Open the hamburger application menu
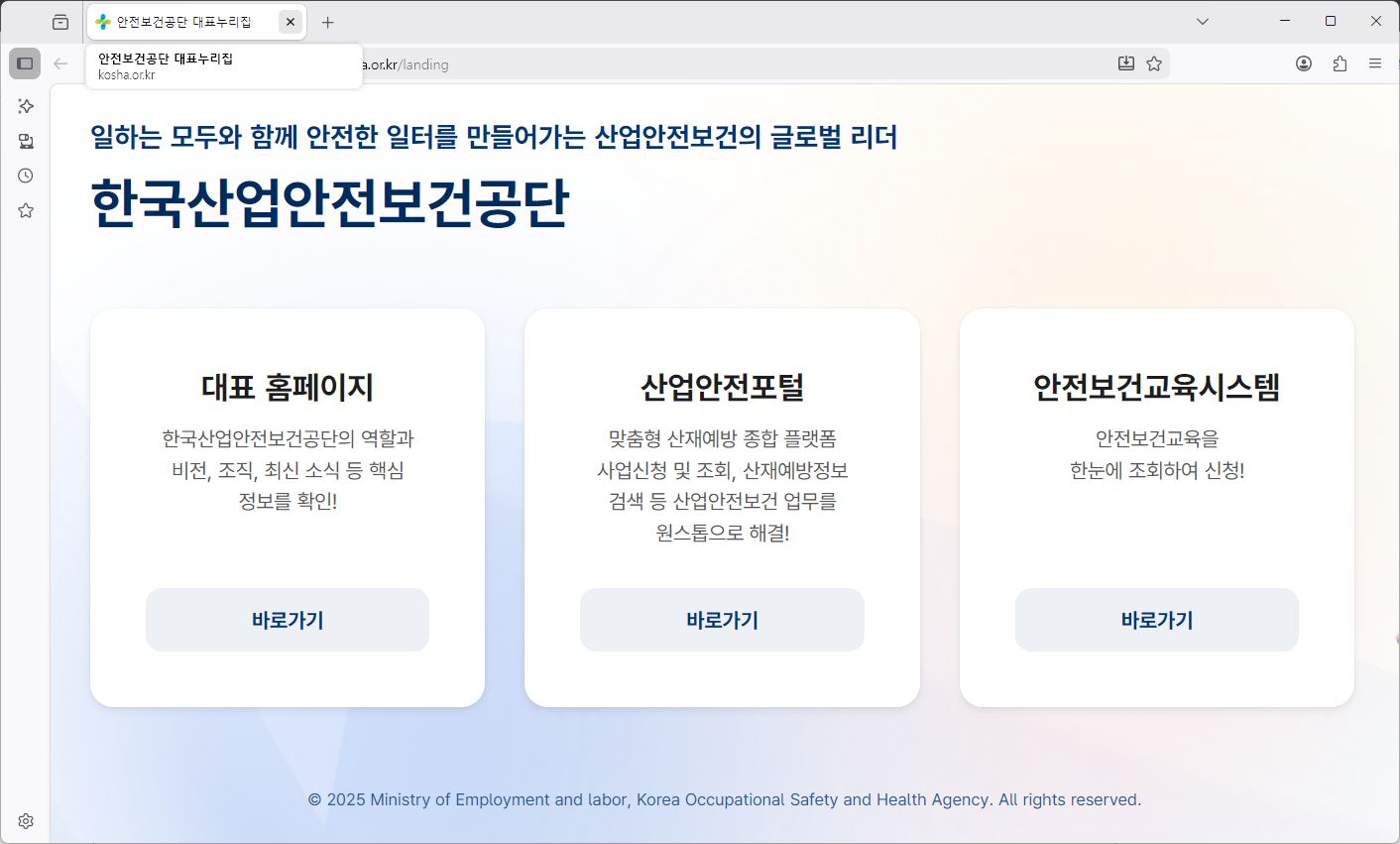This screenshot has height=844, width=1400. coord(1375,63)
